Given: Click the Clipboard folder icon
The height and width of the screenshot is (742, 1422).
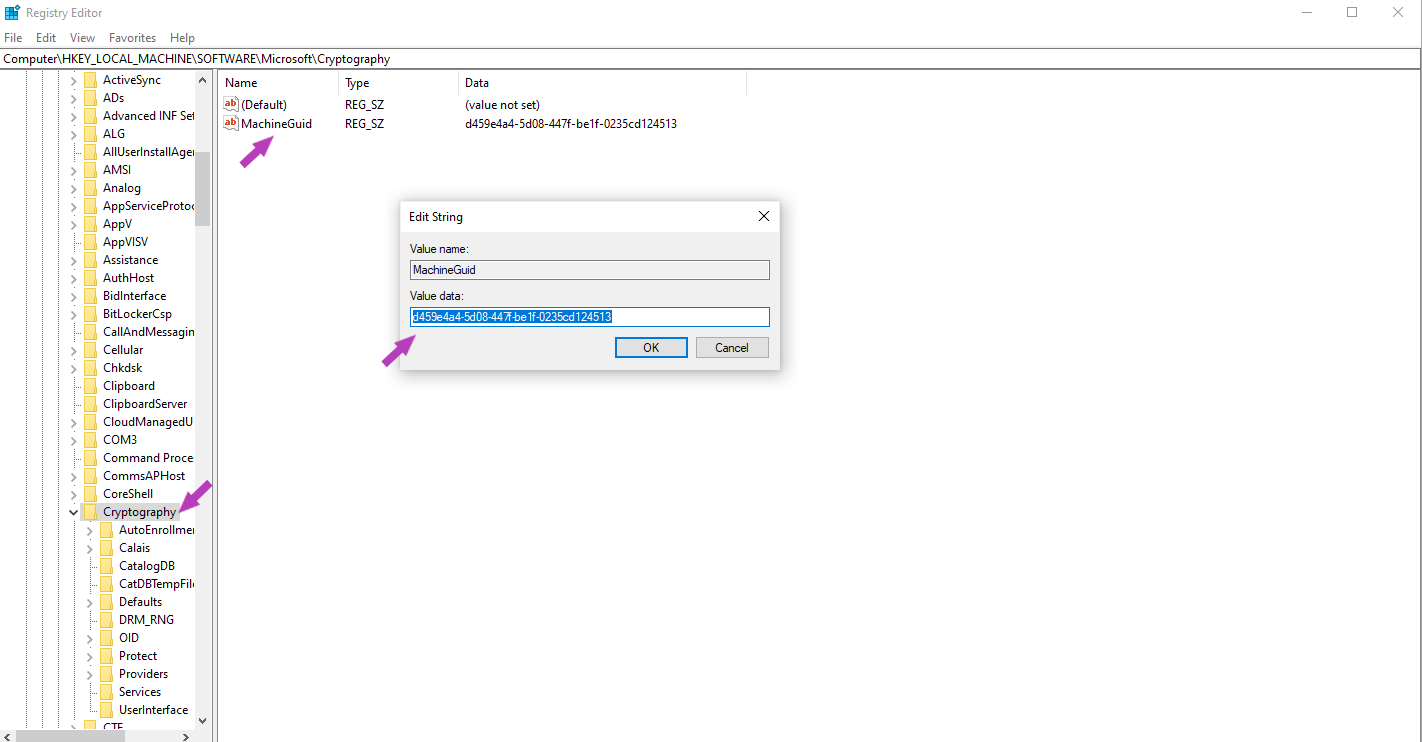Looking at the screenshot, I should pos(90,386).
